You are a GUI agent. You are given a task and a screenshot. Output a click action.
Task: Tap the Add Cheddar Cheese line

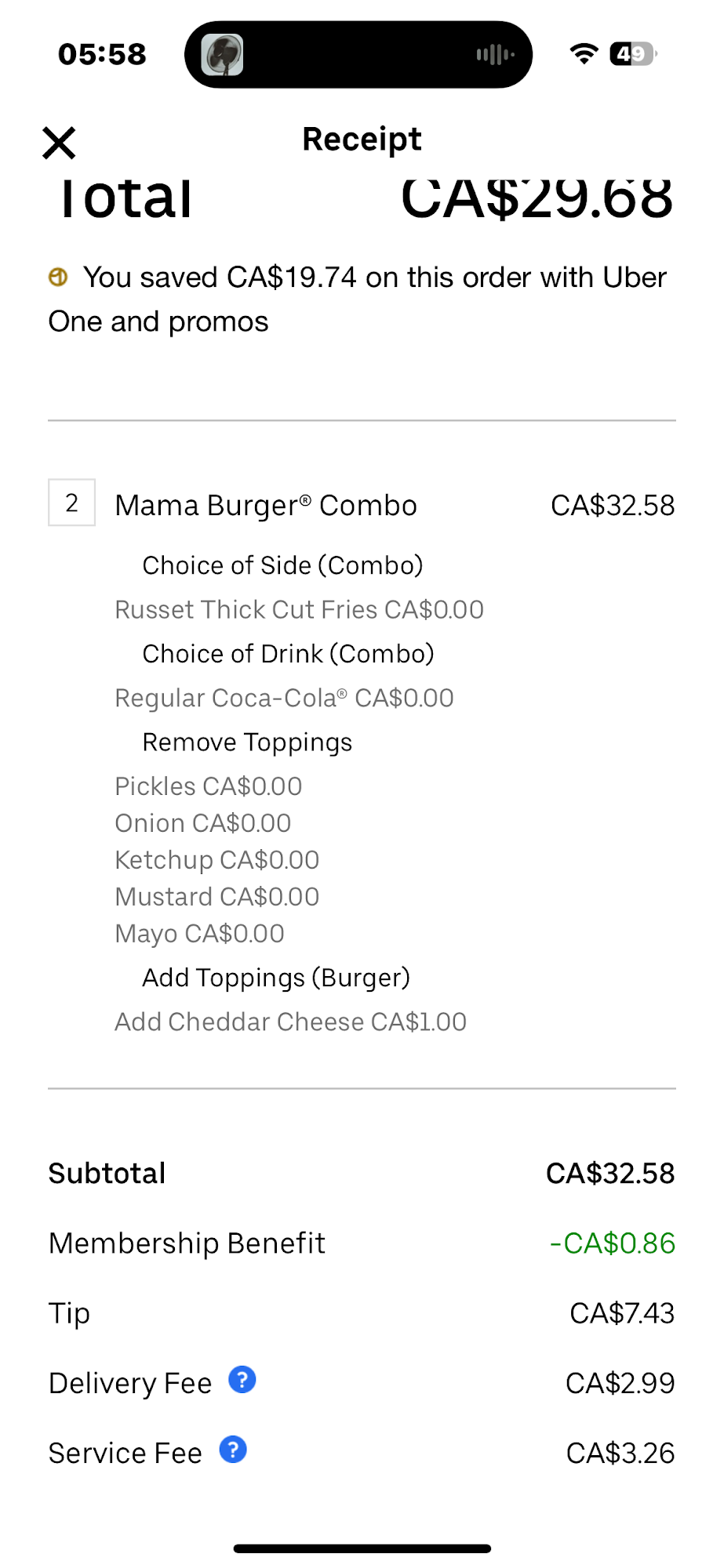291,1022
